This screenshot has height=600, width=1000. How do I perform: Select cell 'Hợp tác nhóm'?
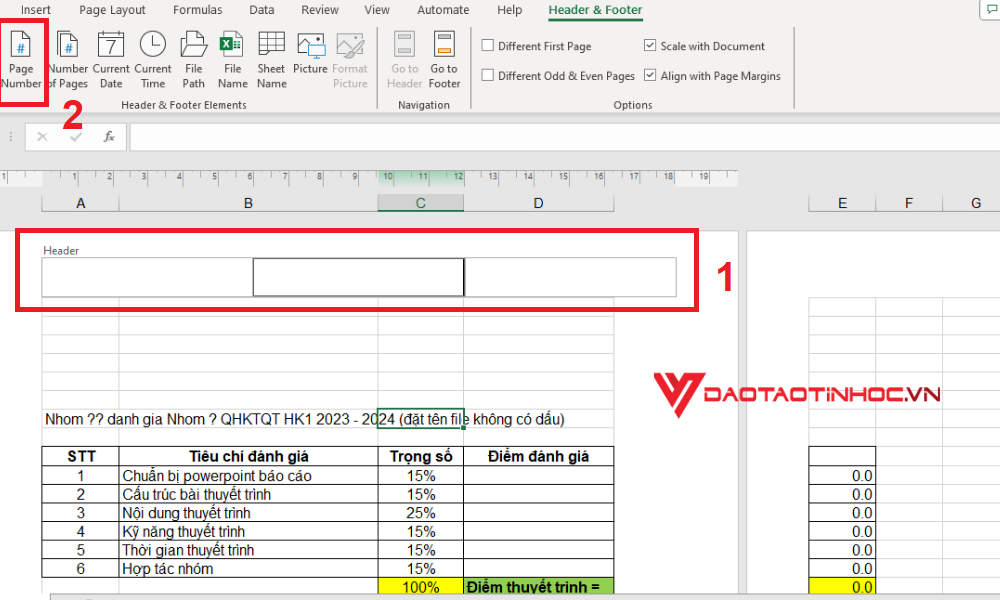pyautogui.click(x=248, y=568)
